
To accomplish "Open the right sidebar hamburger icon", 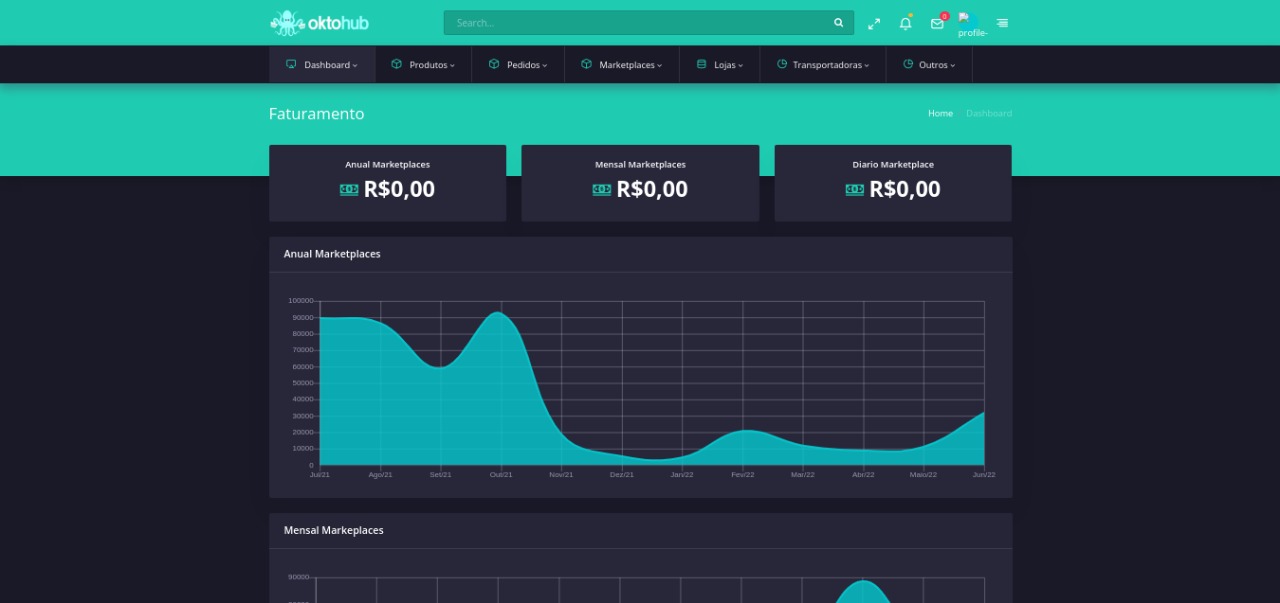I will pyautogui.click(x=1002, y=23).
